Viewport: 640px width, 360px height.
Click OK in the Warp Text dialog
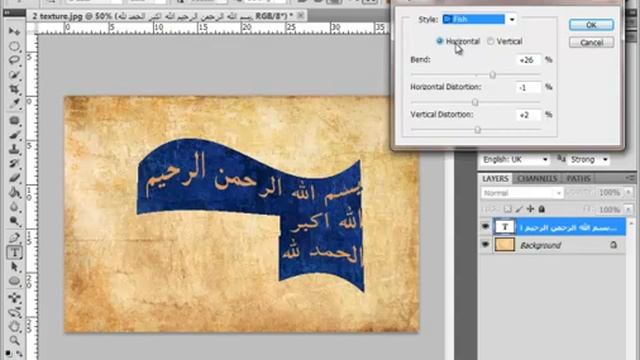pos(591,25)
